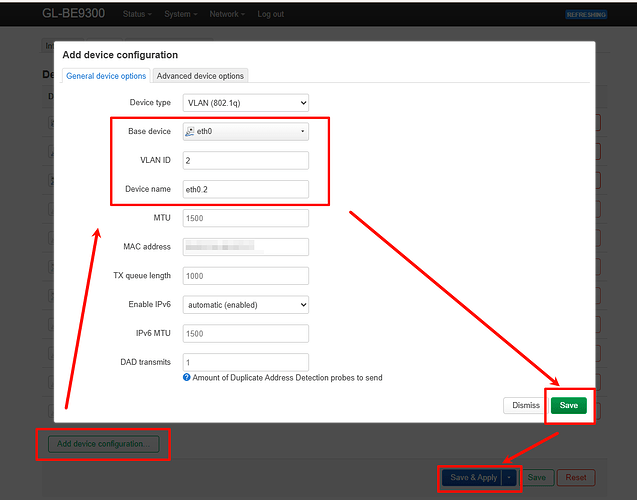This screenshot has width=637, height=500.
Task: Open the System menu in header
Action: click(x=180, y=14)
